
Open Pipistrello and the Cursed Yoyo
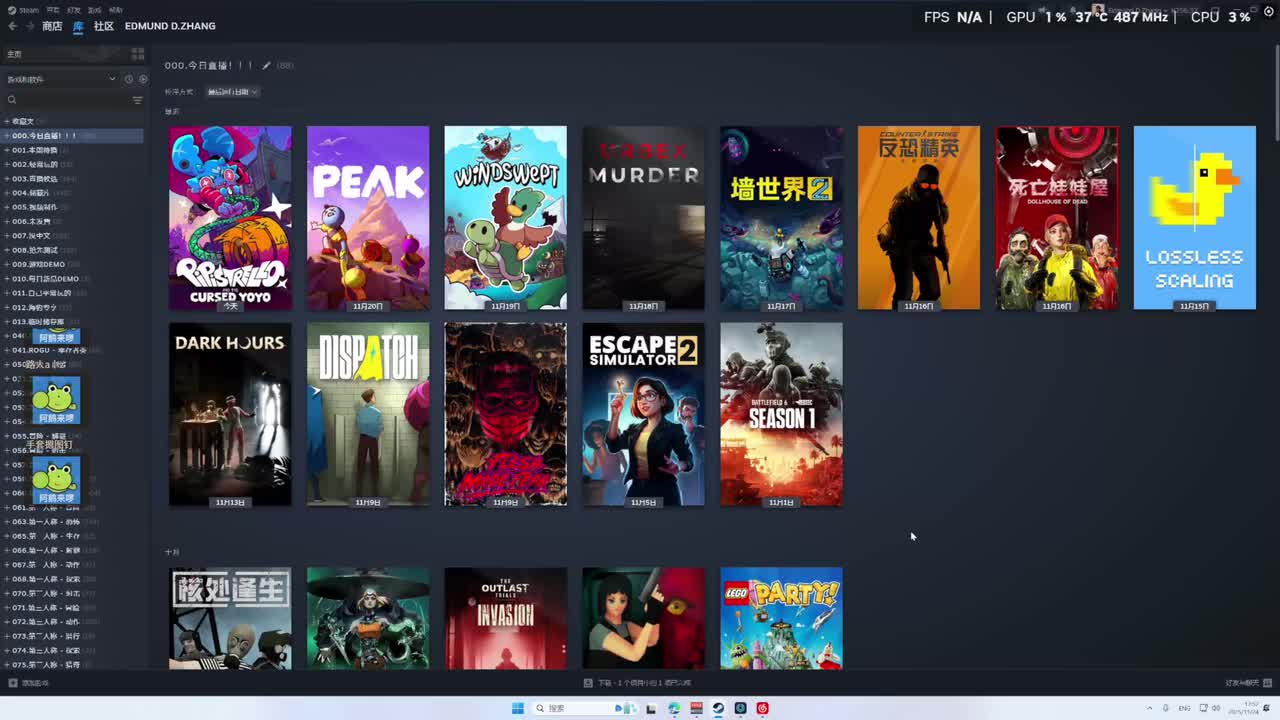pyautogui.click(x=230, y=217)
